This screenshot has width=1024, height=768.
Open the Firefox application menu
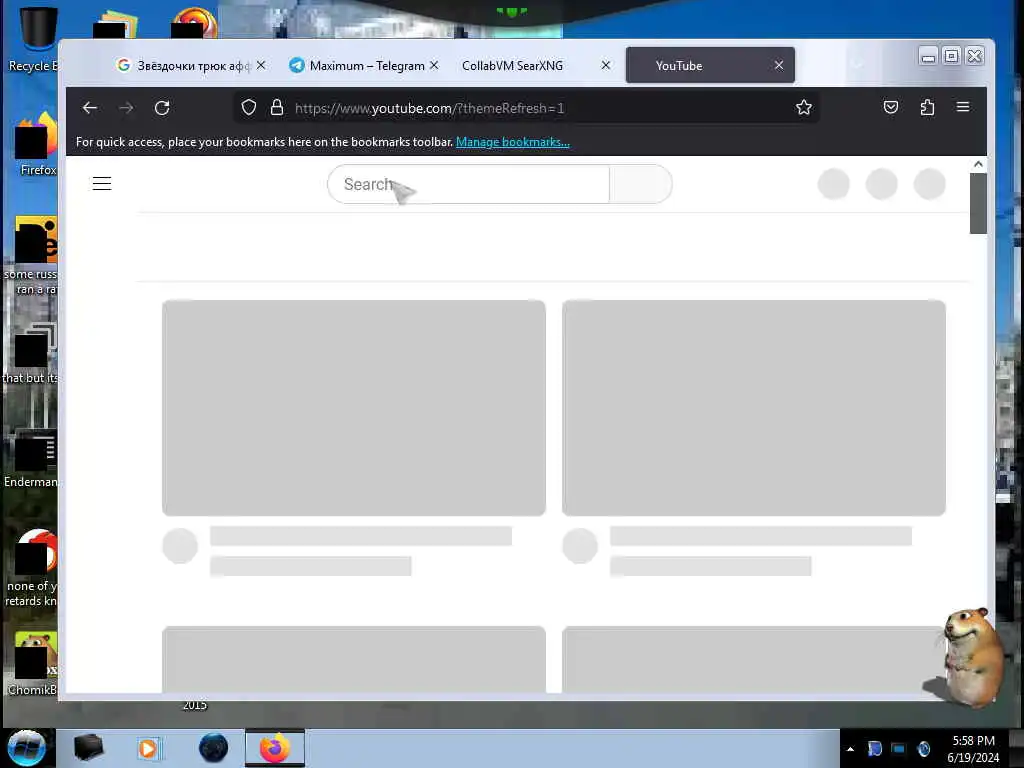coord(963,107)
